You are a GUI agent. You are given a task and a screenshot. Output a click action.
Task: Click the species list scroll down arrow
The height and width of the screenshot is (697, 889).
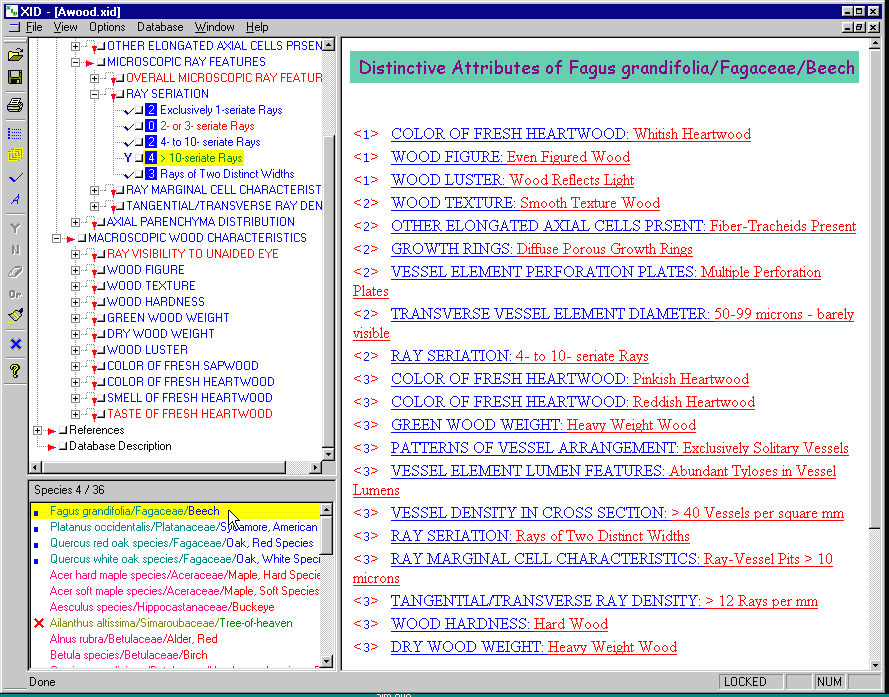(327, 661)
